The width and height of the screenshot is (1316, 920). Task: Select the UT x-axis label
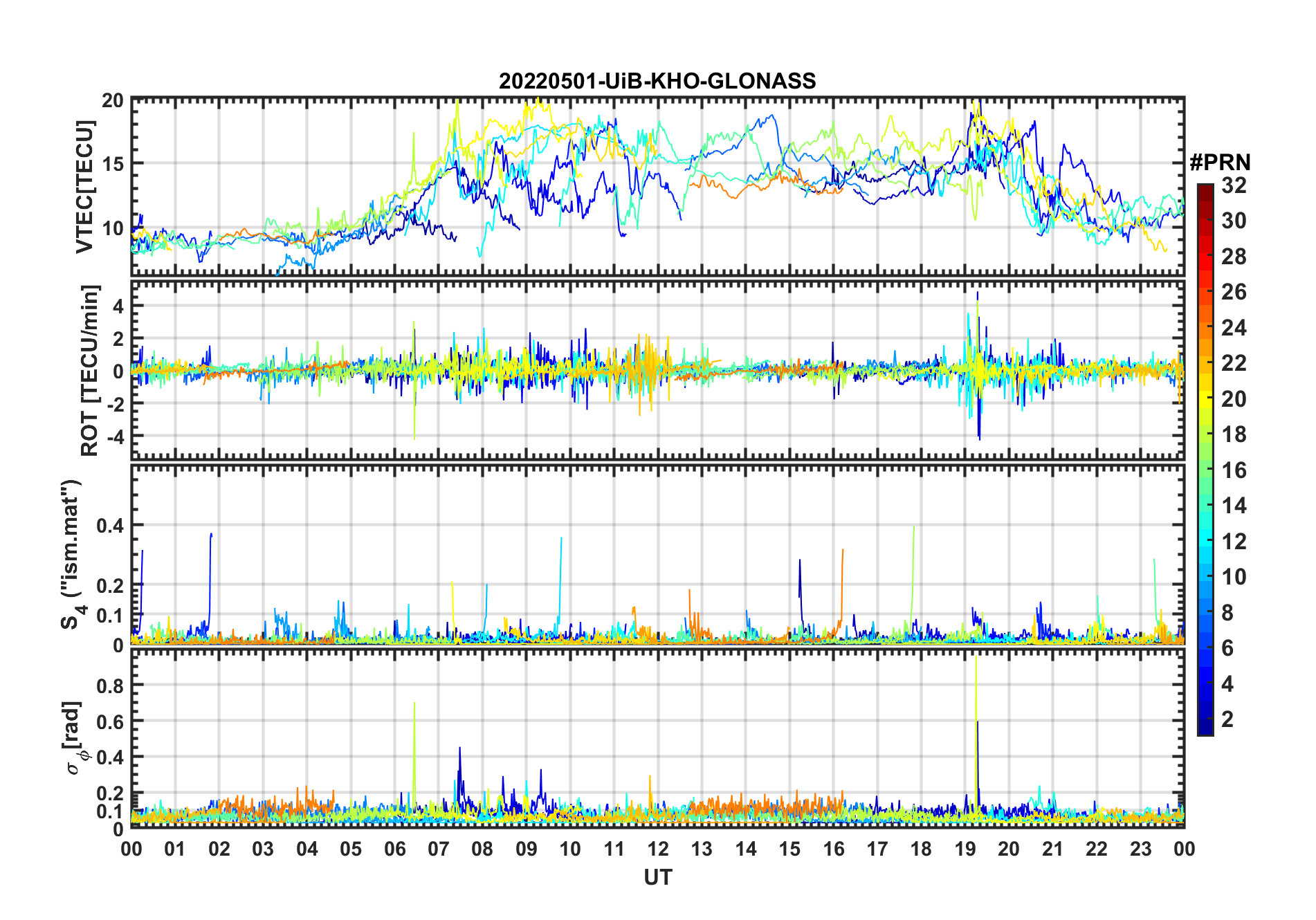[658, 878]
